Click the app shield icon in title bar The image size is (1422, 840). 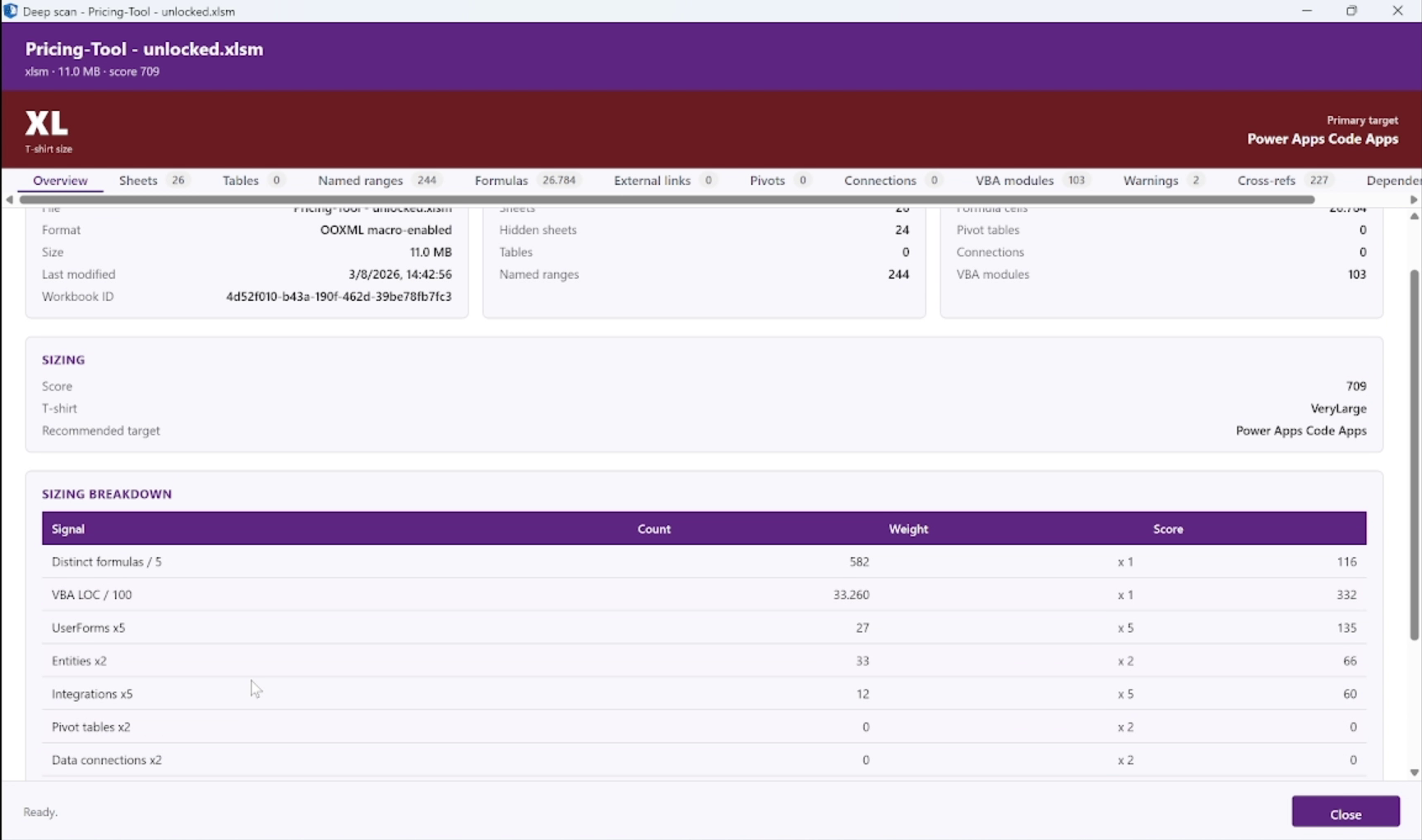click(11, 11)
